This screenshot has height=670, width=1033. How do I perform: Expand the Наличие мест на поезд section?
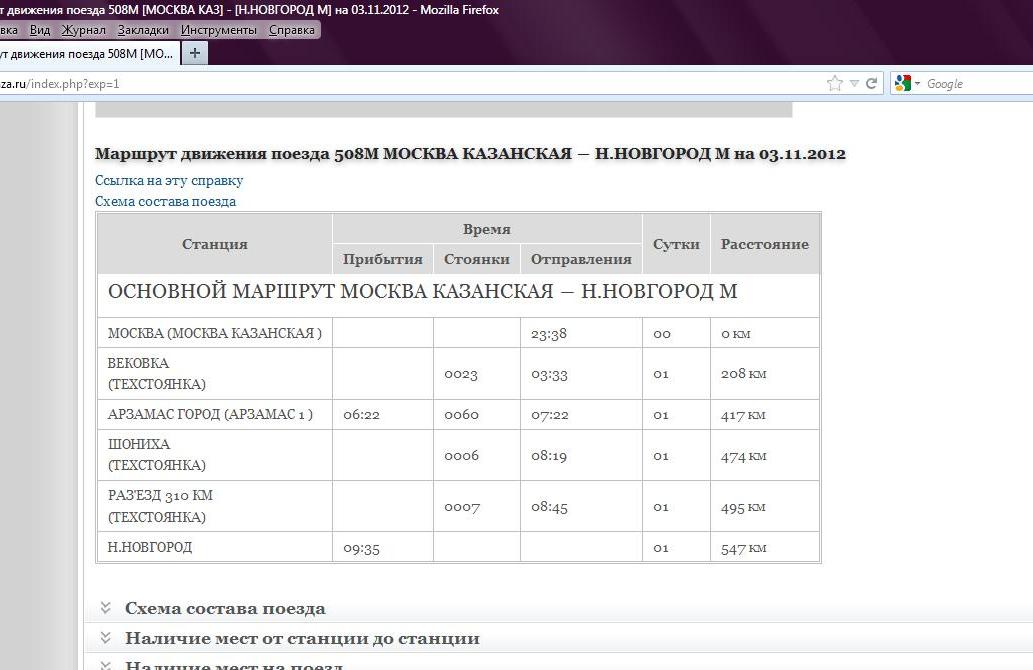tap(234, 665)
